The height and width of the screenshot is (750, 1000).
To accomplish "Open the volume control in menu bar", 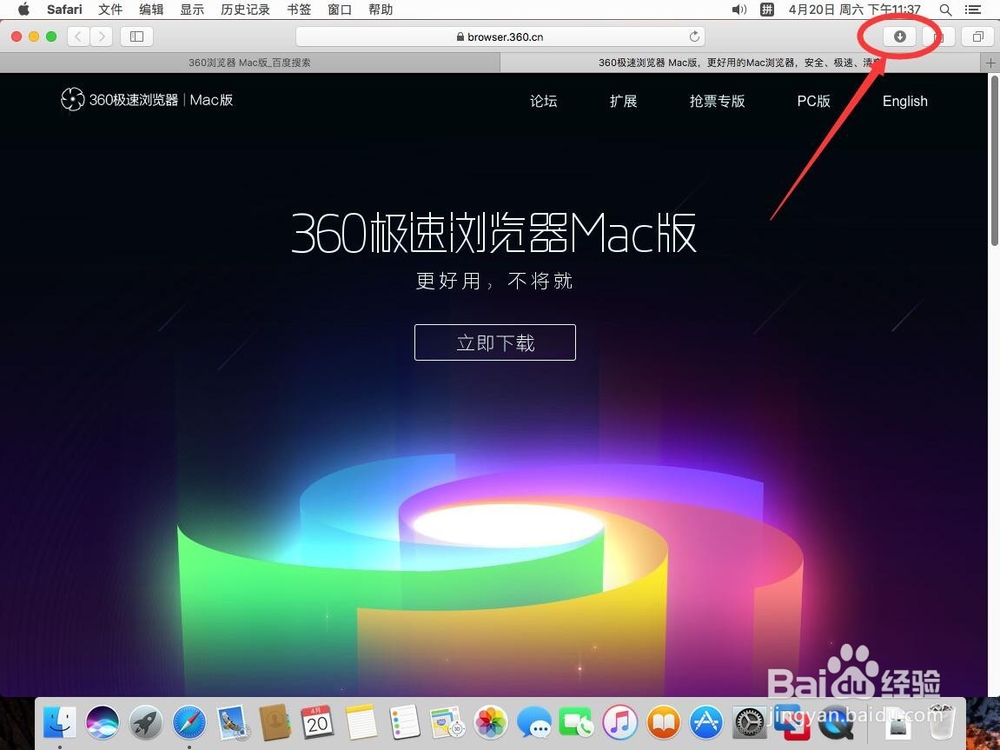I will pyautogui.click(x=739, y=10).
